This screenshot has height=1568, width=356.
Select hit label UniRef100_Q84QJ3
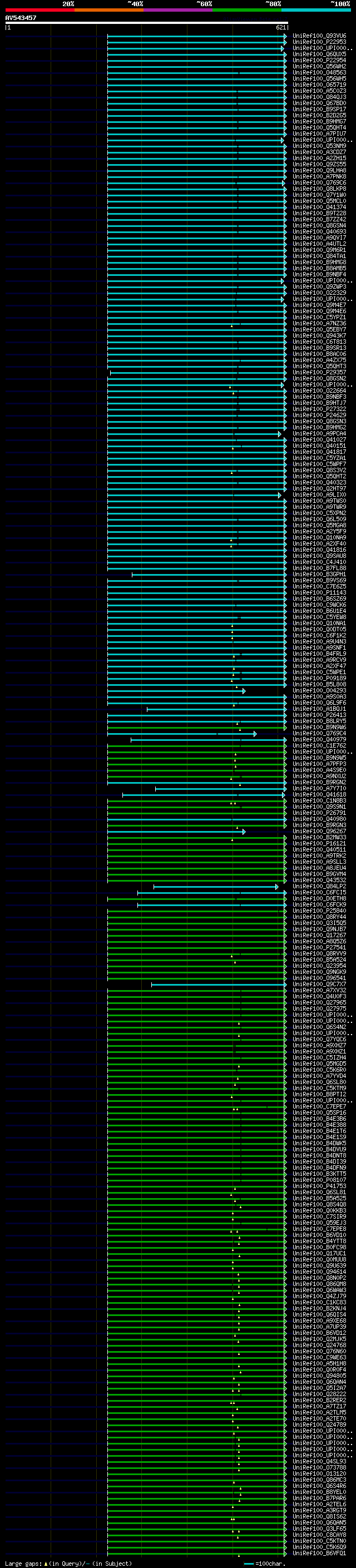[319, 97]
